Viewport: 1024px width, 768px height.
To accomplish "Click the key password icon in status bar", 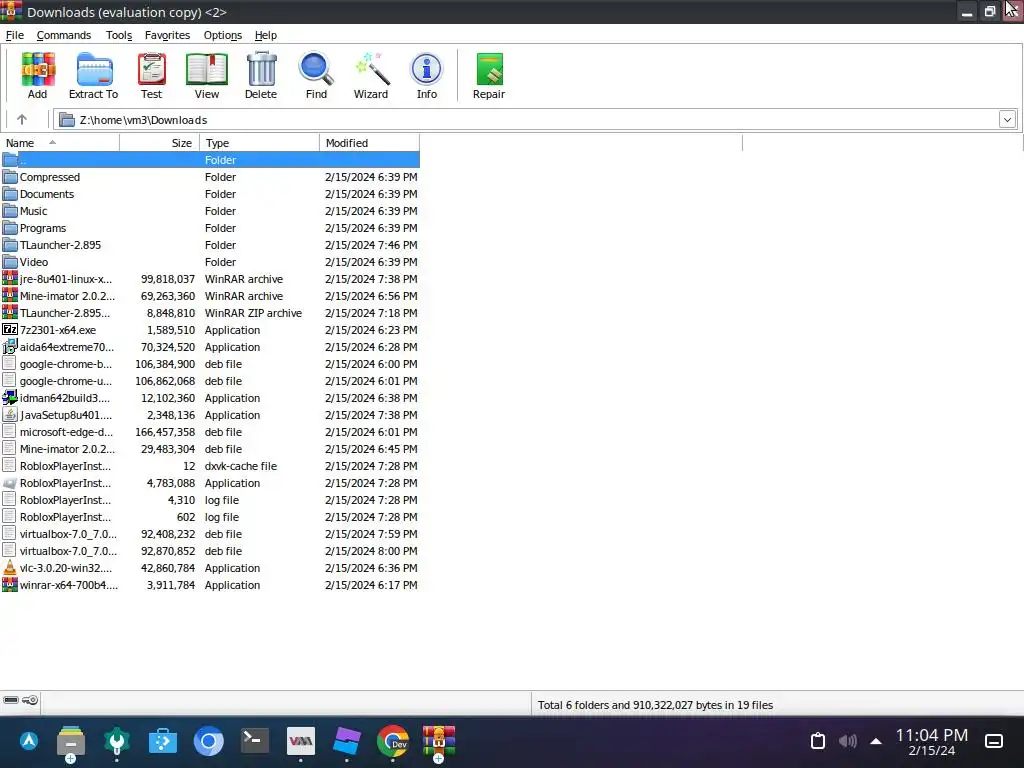I will [30, 700].
